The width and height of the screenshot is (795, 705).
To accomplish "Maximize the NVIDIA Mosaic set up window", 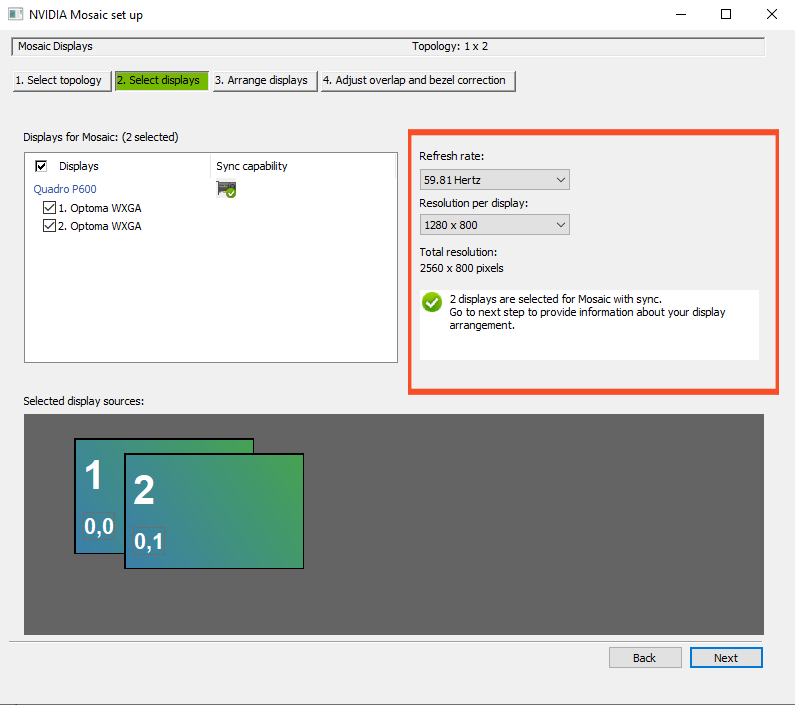I will click(x=726, y=14).
